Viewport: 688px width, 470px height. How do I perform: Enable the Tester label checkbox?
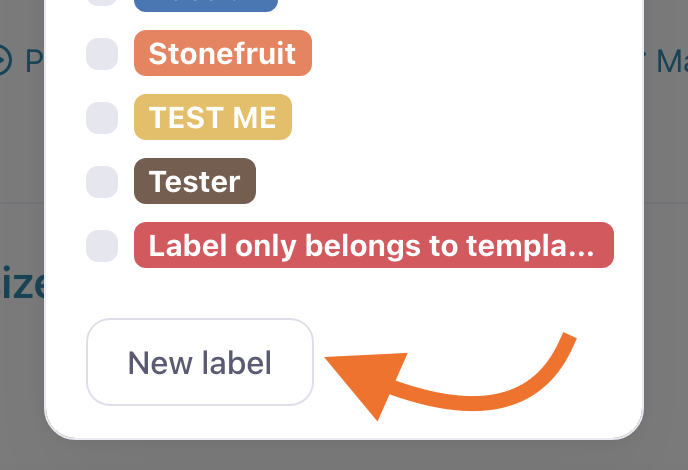pyautogui.click(x=102, y=182)
